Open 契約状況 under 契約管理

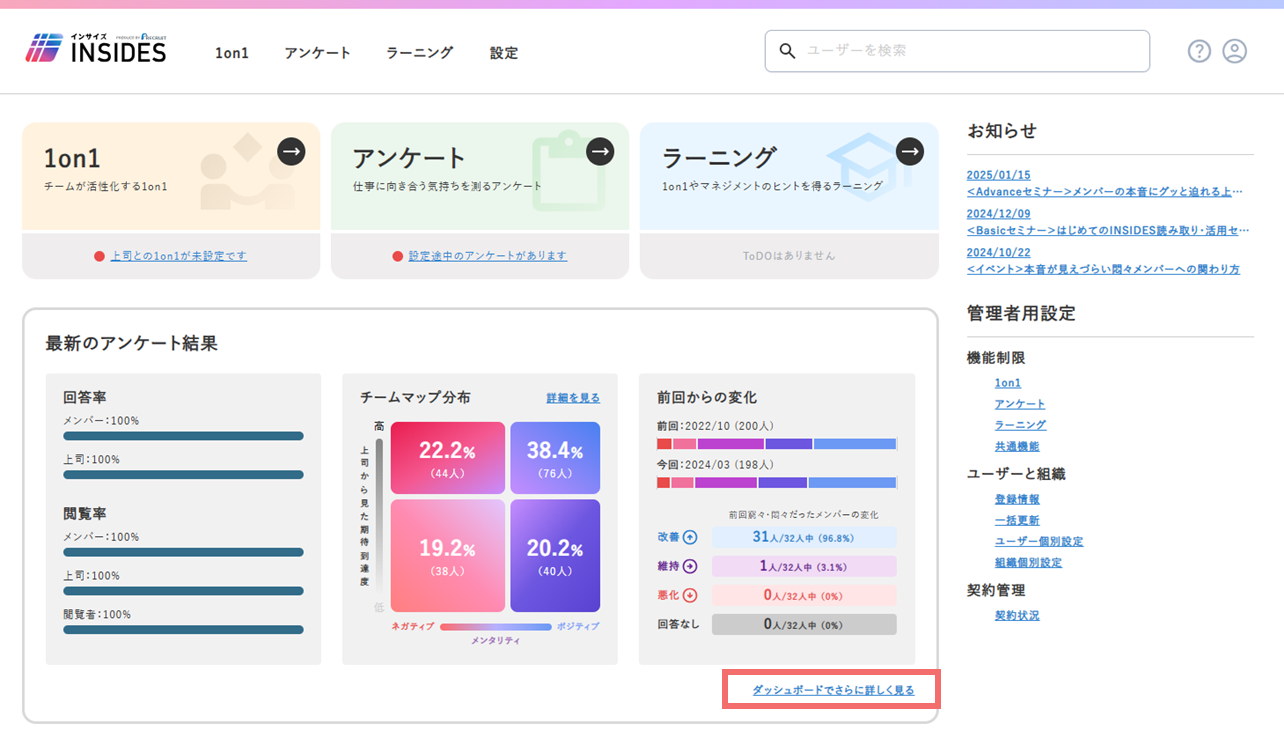[1017, 615]
